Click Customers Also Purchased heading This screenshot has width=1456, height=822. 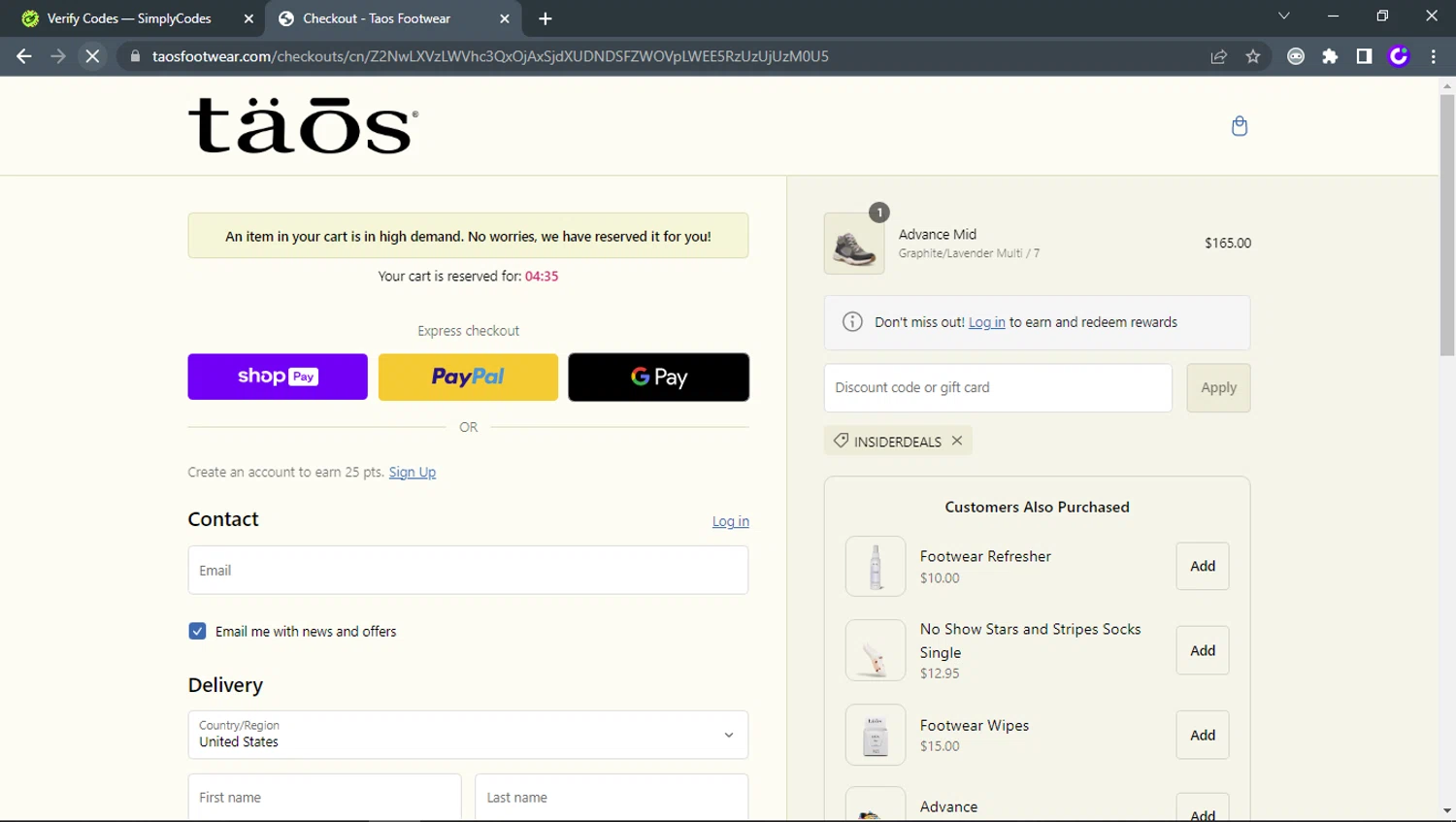pyautogui.click(x=1037, y=507)
